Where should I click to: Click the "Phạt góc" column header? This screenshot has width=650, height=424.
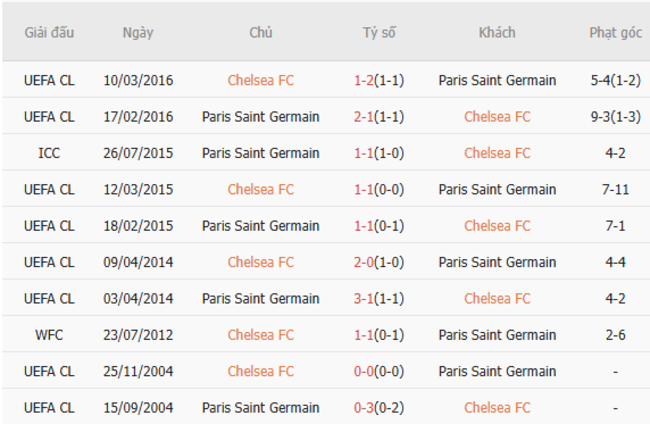click(x=615, y=32)
